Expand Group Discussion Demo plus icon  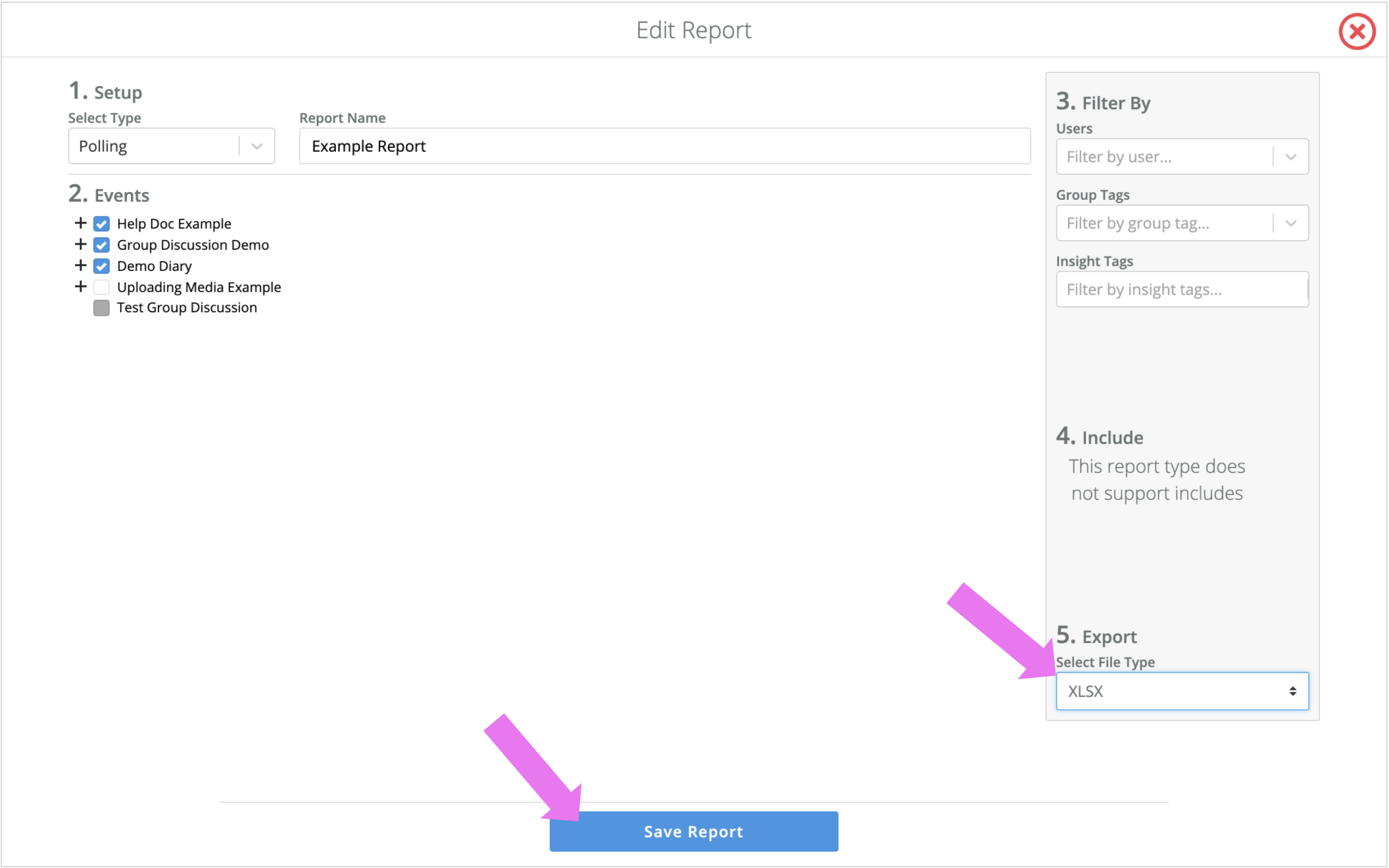pyautogui.click(x=80, y=244)
